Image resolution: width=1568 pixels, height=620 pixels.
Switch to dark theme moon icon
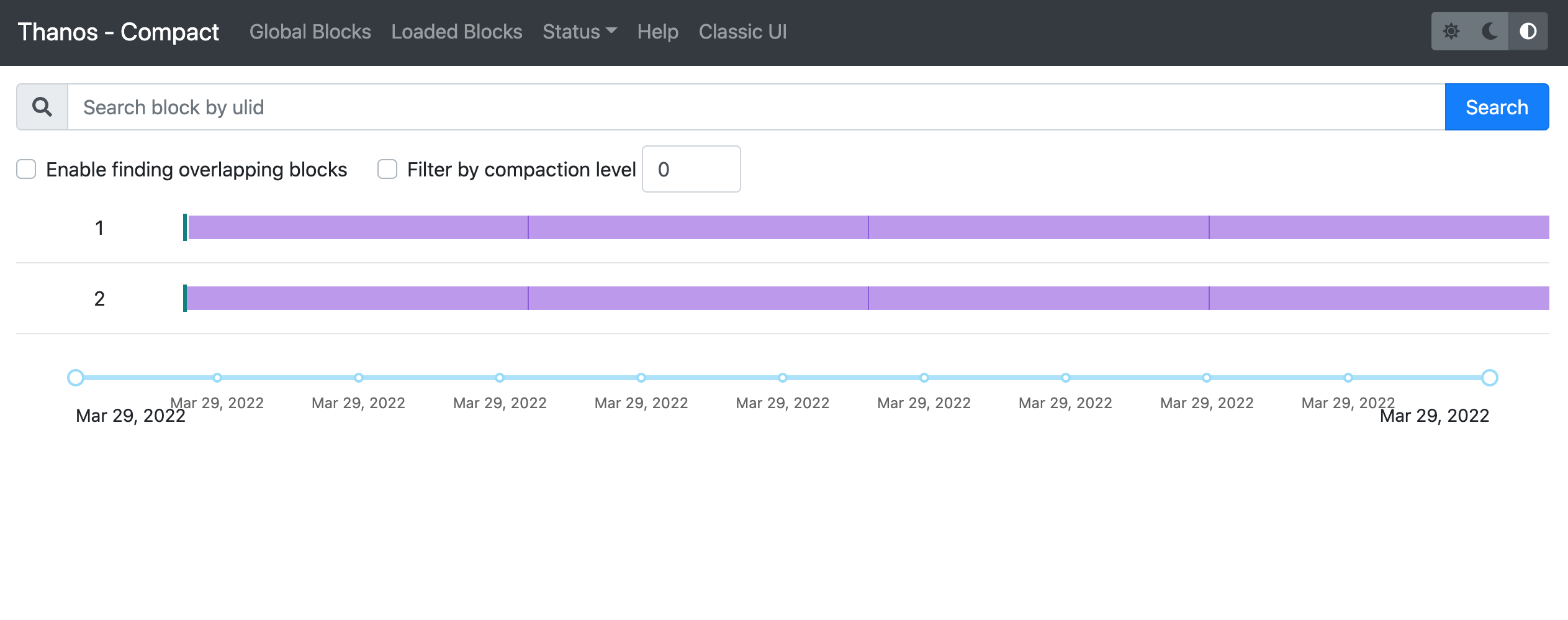point(1490,31)
